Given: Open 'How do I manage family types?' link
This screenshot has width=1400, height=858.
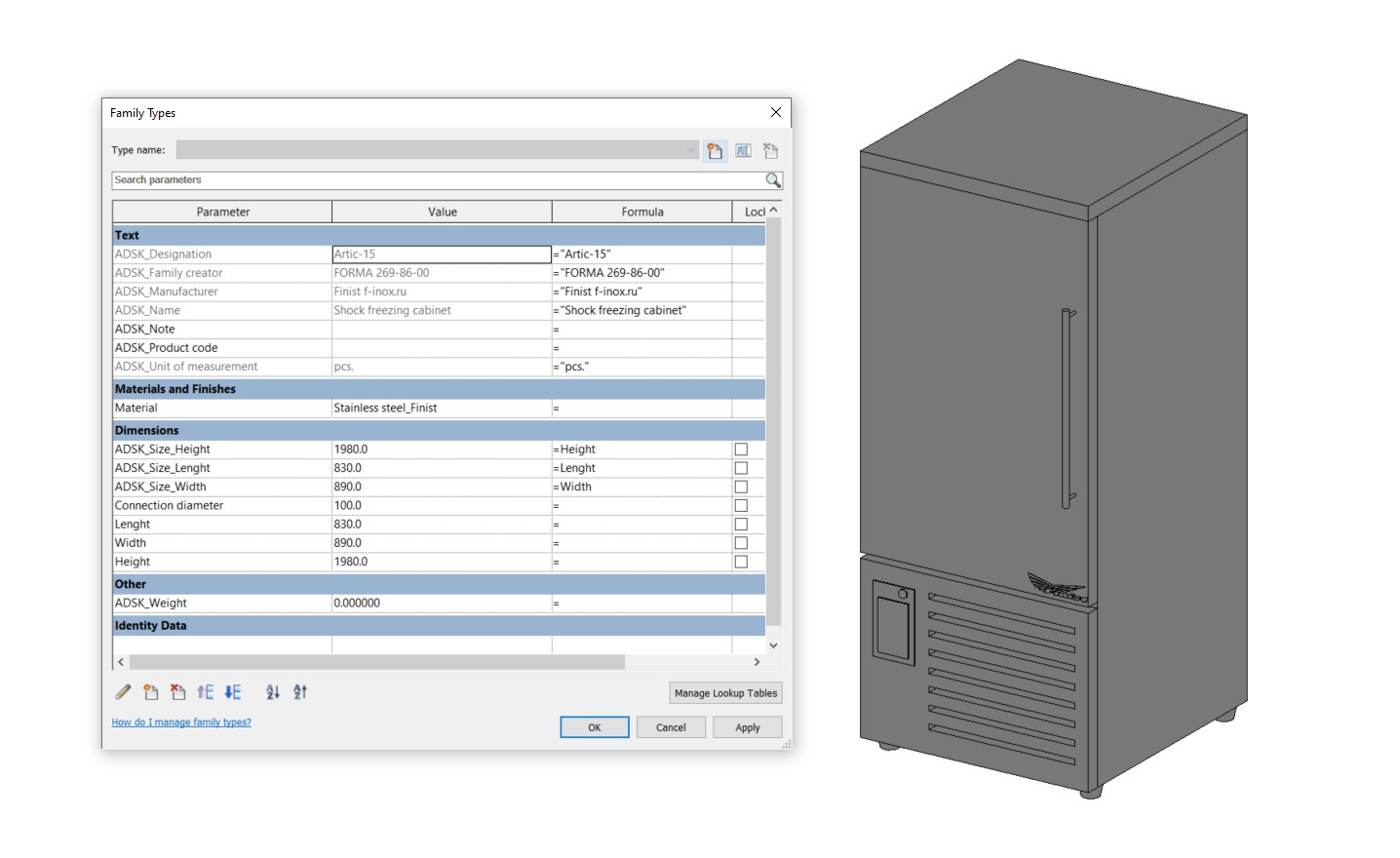Looking at the screenshot, I should point(181,722).
